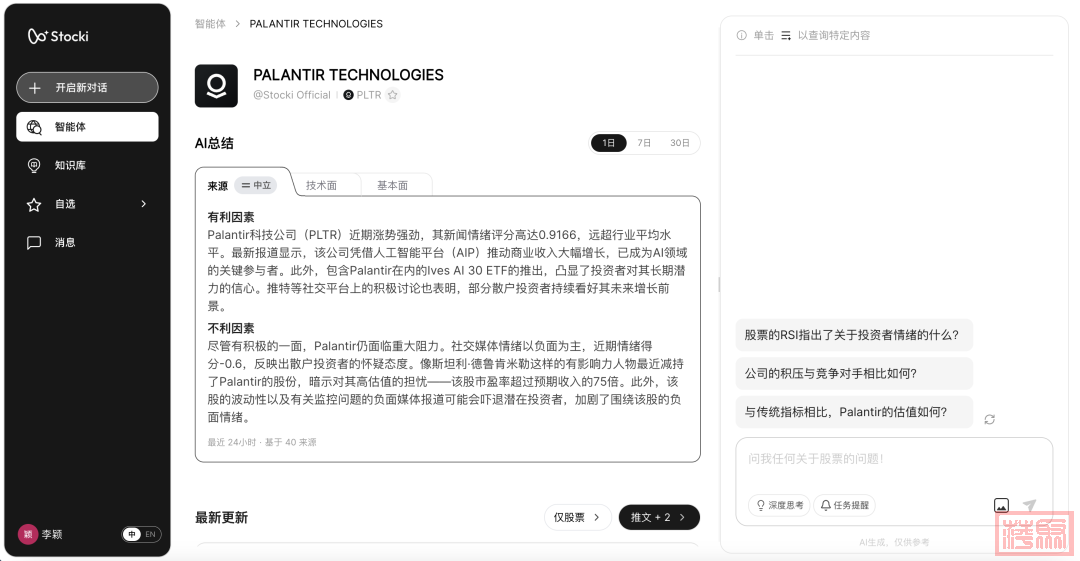Open the 自选 watchlist item
The height and width of the screenshot is (561, 1080).
tap(87, 204)
